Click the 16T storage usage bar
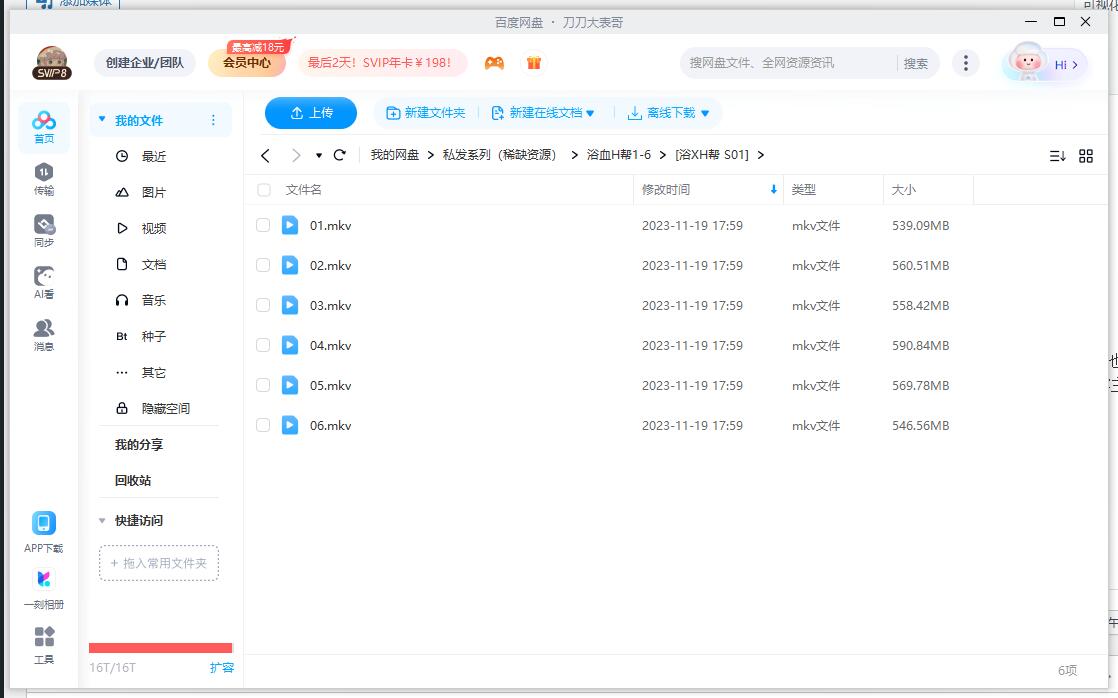The width and height of the screenshot is (1118, 698). pyautogui.click(x=160, y=648)
